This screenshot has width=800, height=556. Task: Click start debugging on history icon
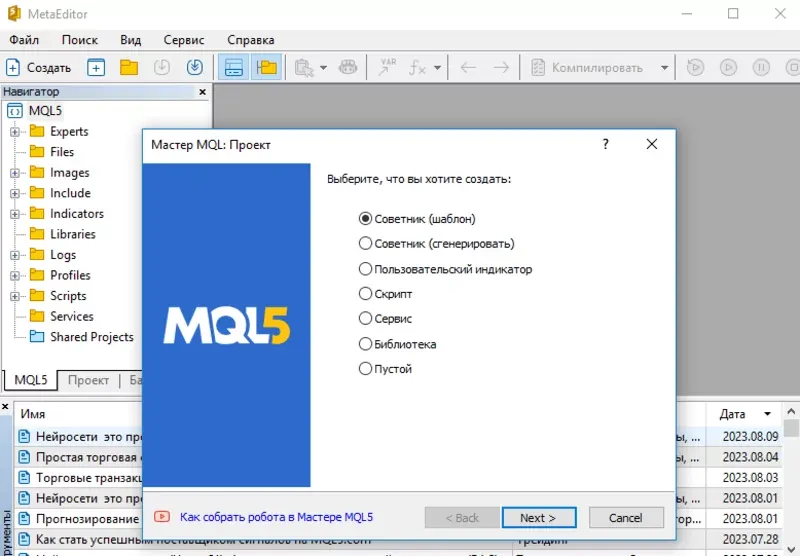pyautogui.click(x=695, y=67)
